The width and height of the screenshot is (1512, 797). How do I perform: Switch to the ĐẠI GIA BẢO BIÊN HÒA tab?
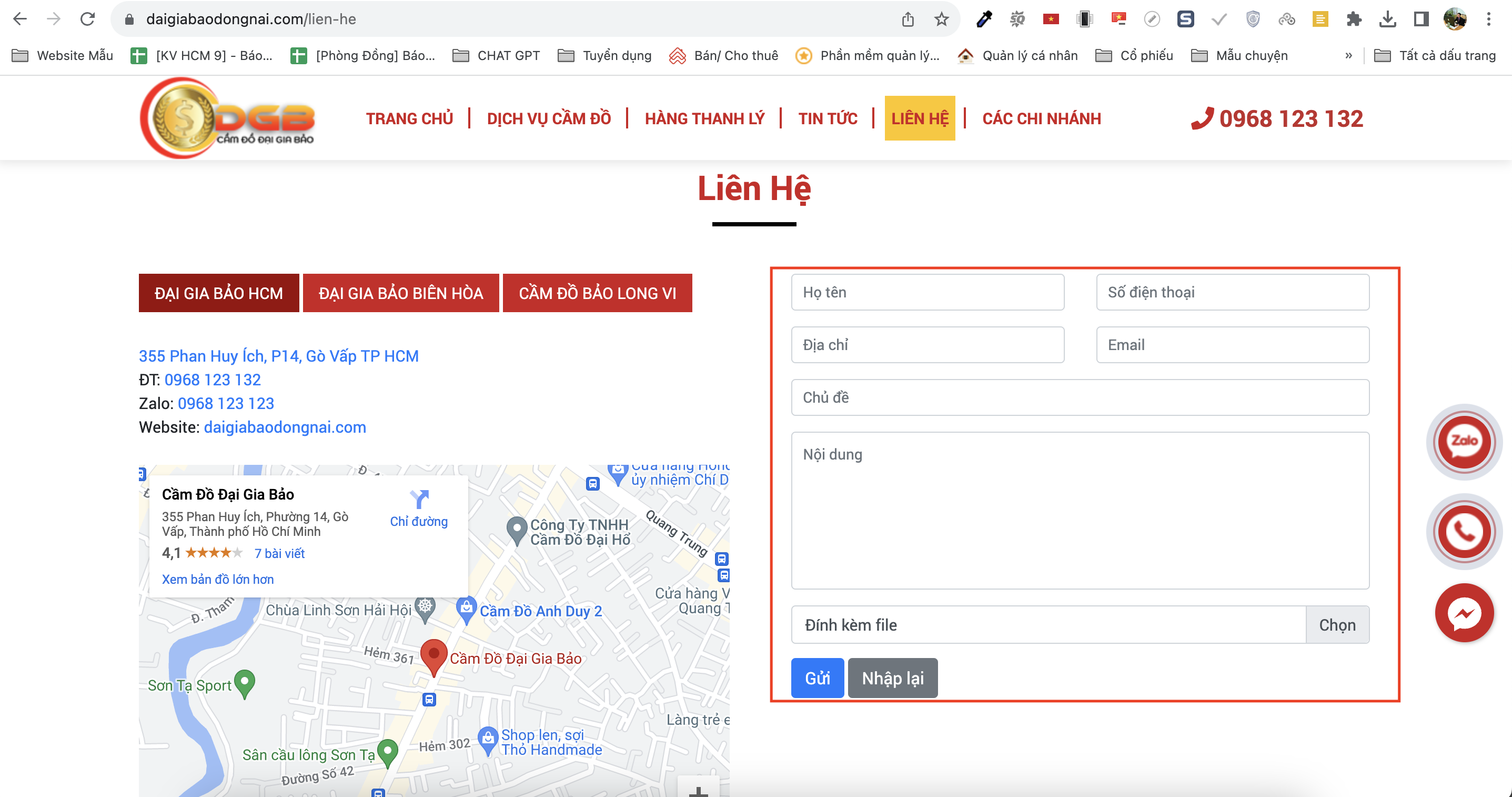pyautogui.click(x=401, y=293)
